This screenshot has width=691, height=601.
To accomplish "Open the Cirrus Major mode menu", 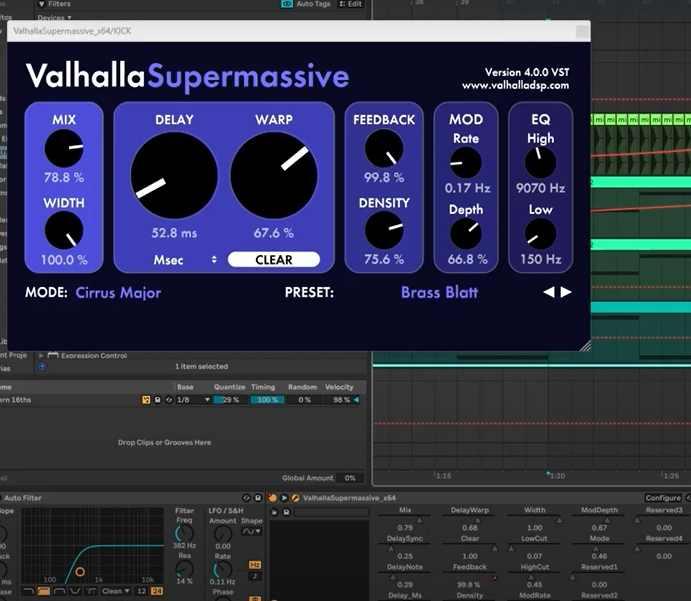I will [118, 293].
